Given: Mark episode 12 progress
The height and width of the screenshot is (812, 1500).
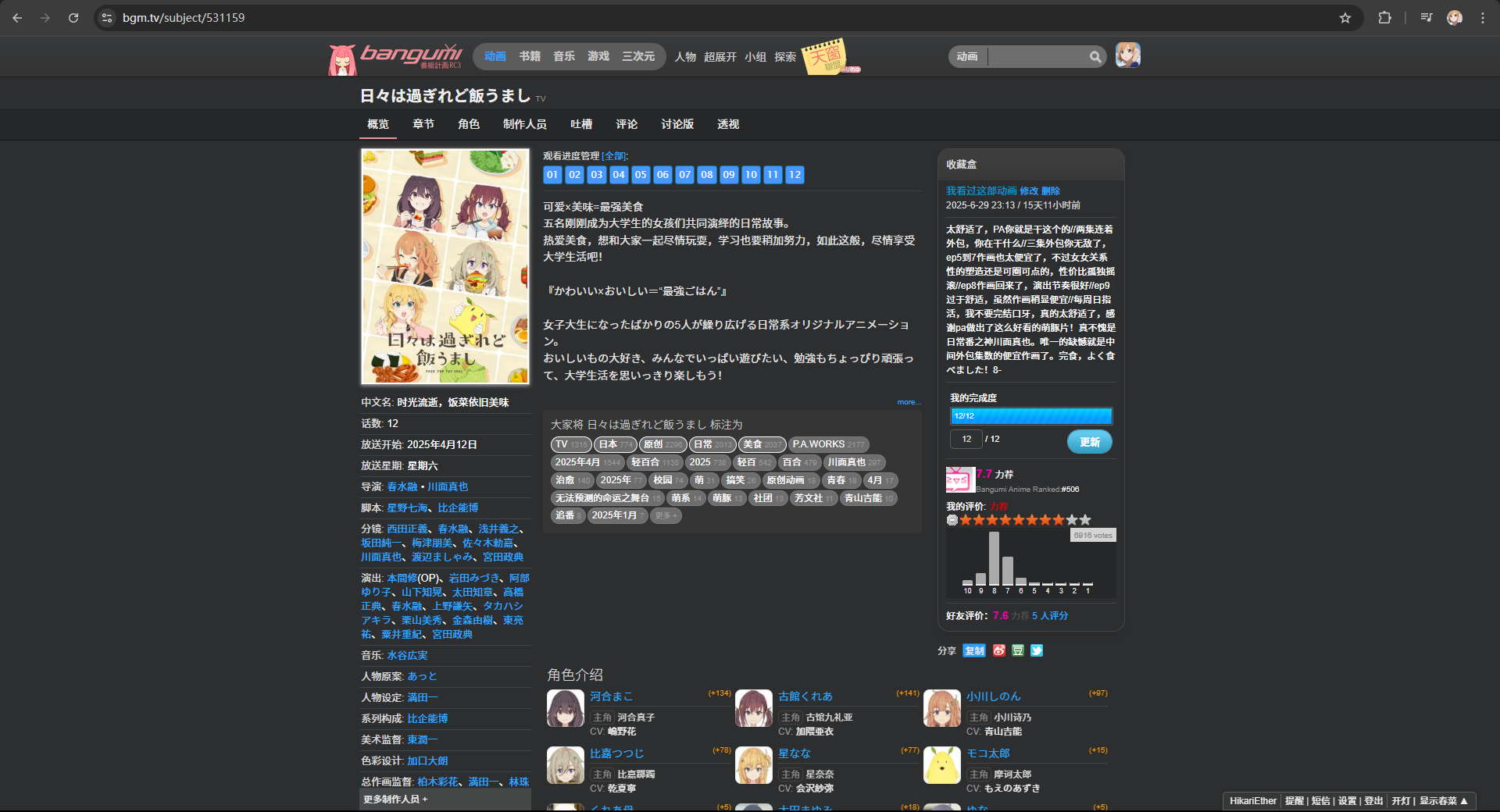Looking at the screenshot, I should pos(795,174).
